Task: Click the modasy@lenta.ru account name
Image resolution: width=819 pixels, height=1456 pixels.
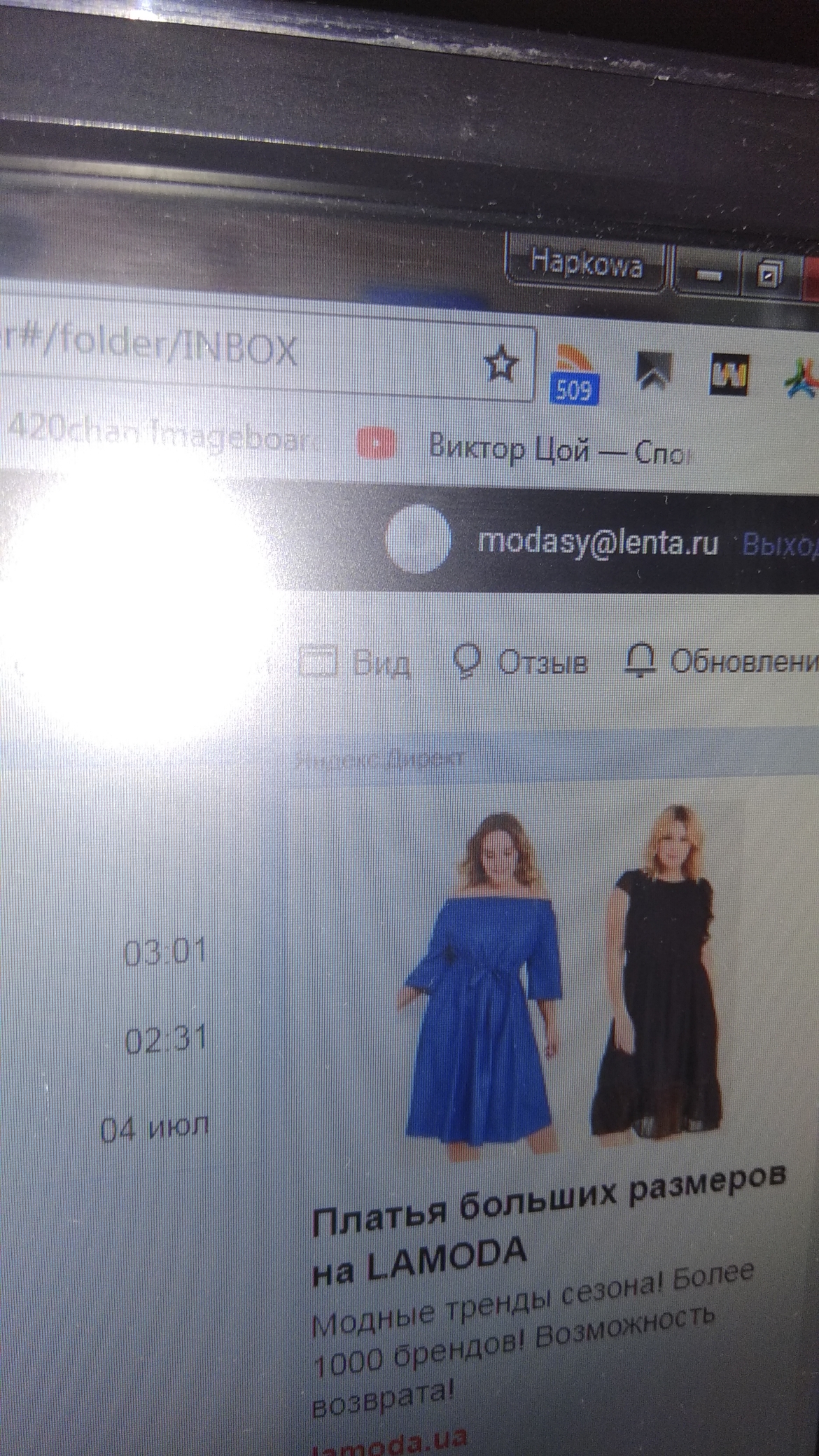Action: click(598, 542)
